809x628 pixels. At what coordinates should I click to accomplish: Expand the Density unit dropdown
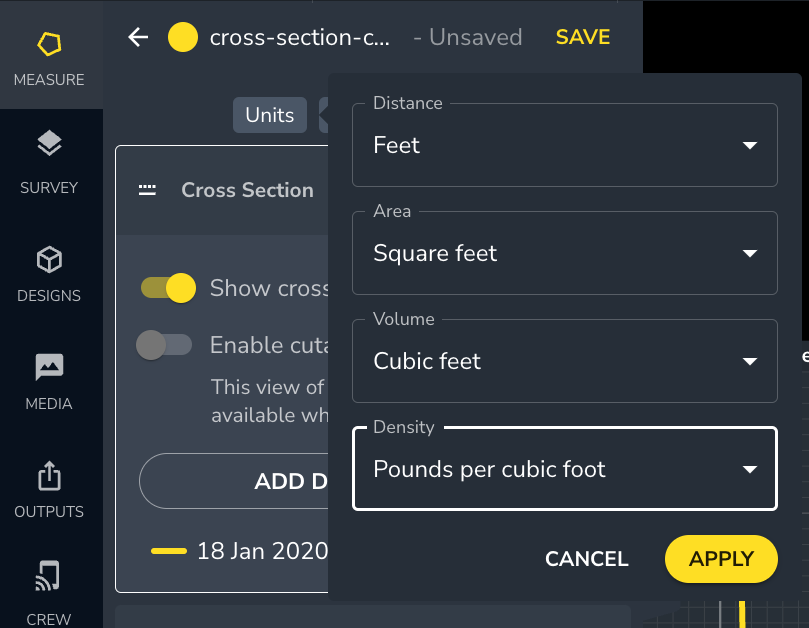tap(565, 469)
